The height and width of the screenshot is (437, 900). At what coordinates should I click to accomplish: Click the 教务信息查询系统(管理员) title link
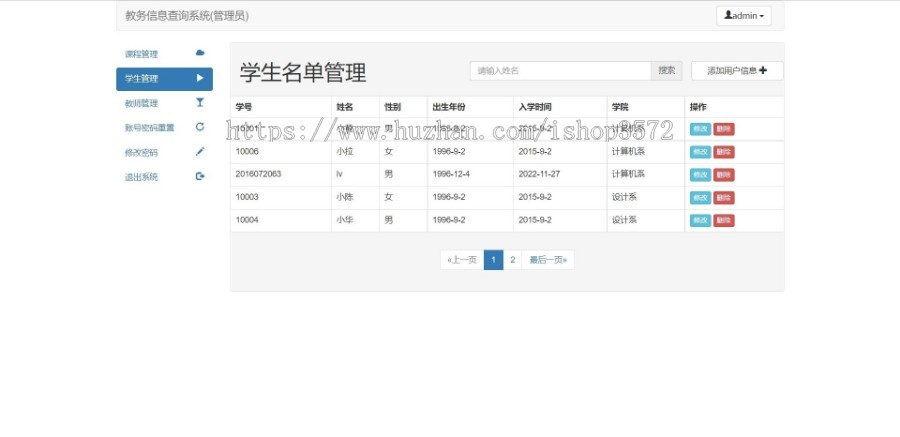click(187, 16)
